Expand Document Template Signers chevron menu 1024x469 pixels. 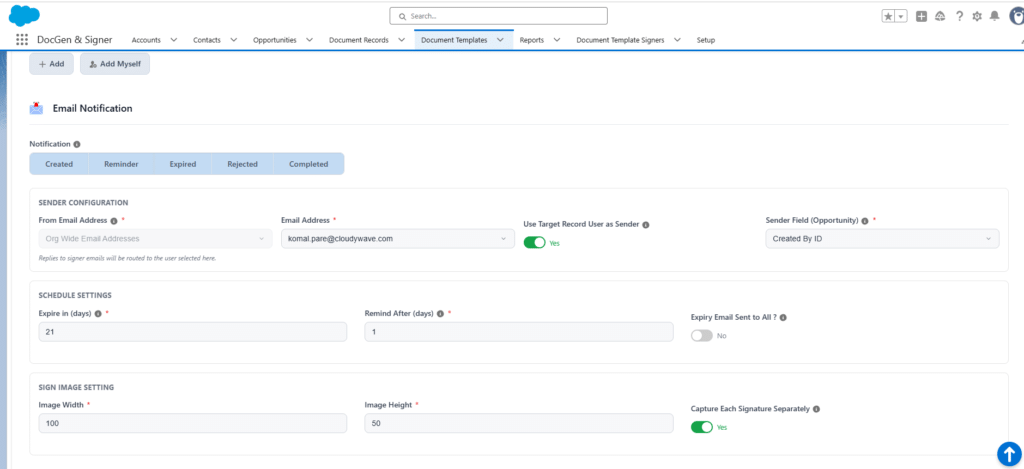pyautogui.click(x=677, y=40)
